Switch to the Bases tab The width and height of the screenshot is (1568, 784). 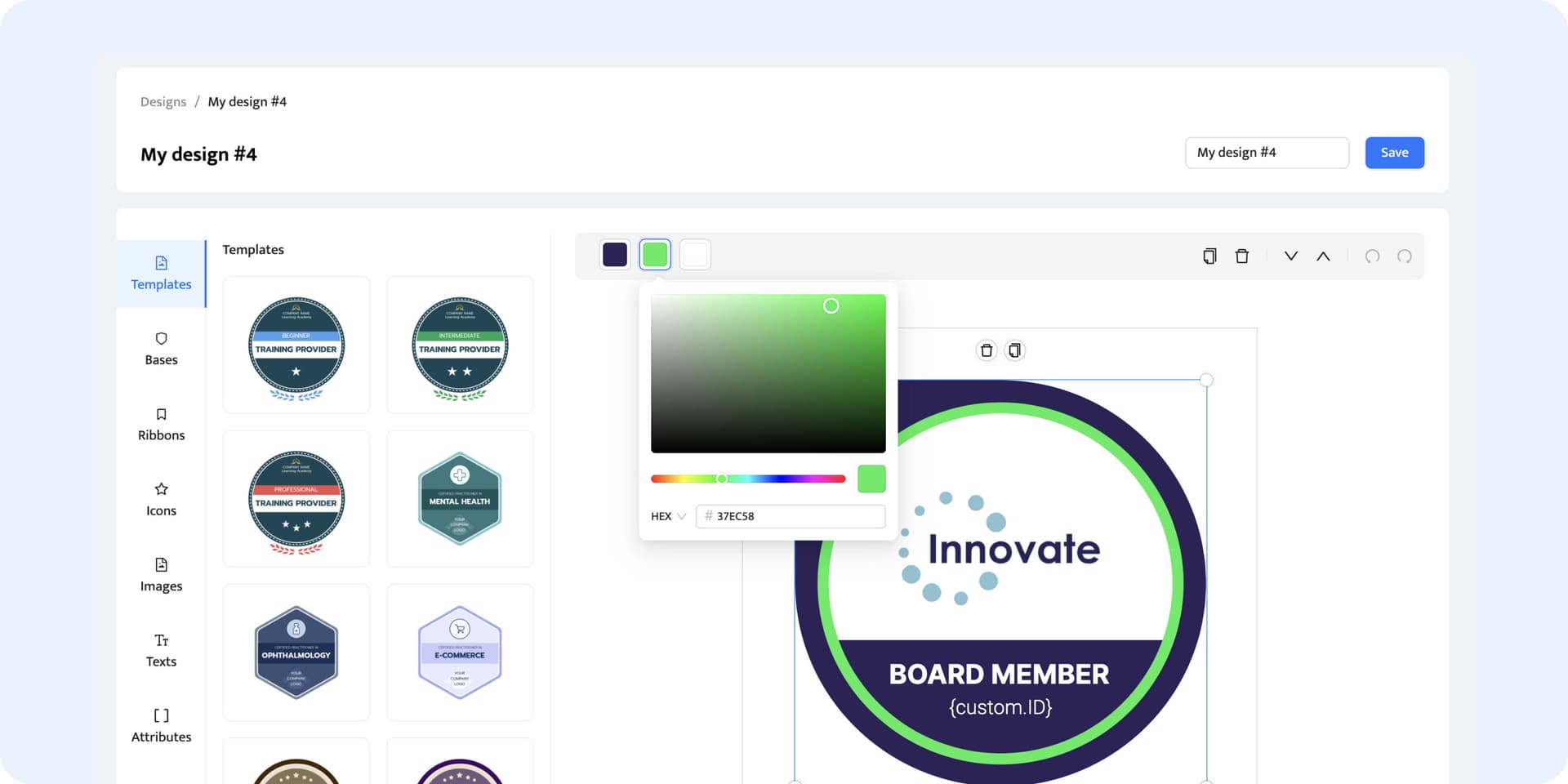(161, 349)
